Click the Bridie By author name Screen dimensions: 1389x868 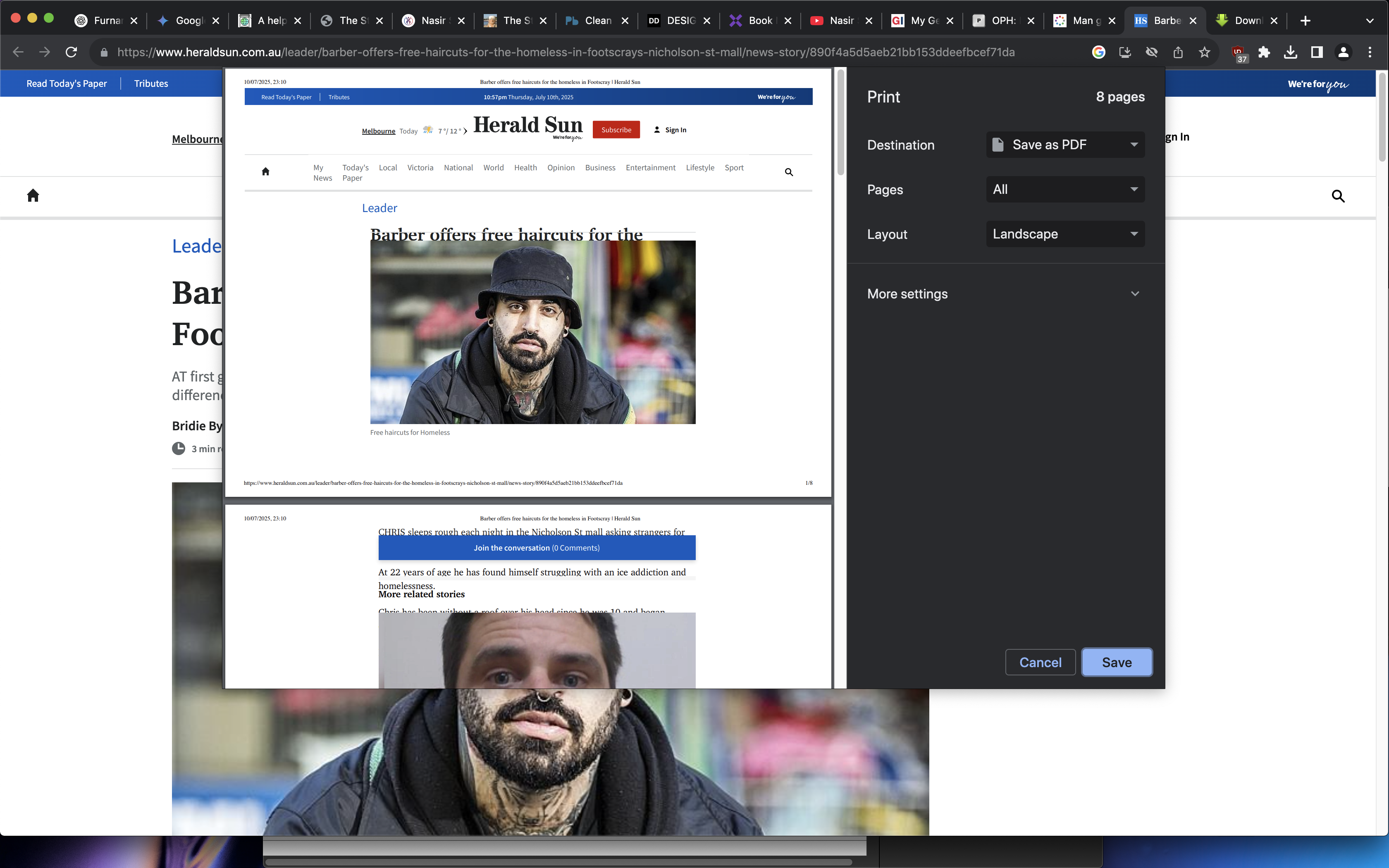197,426
